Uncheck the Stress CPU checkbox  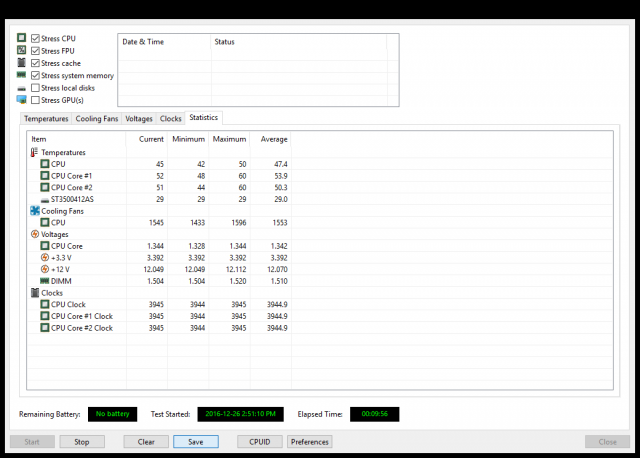point(36,38)
